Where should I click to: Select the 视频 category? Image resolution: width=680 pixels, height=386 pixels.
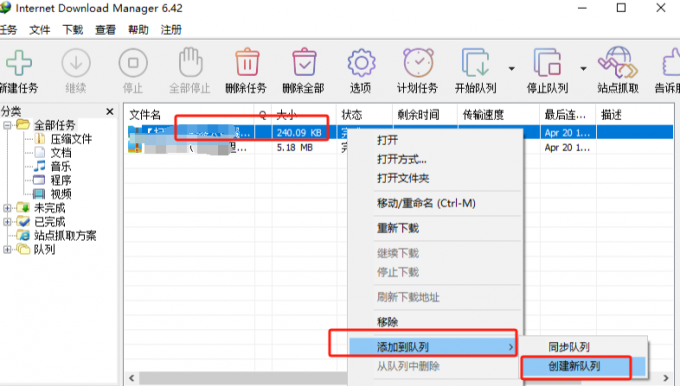(x=61, y=194)
